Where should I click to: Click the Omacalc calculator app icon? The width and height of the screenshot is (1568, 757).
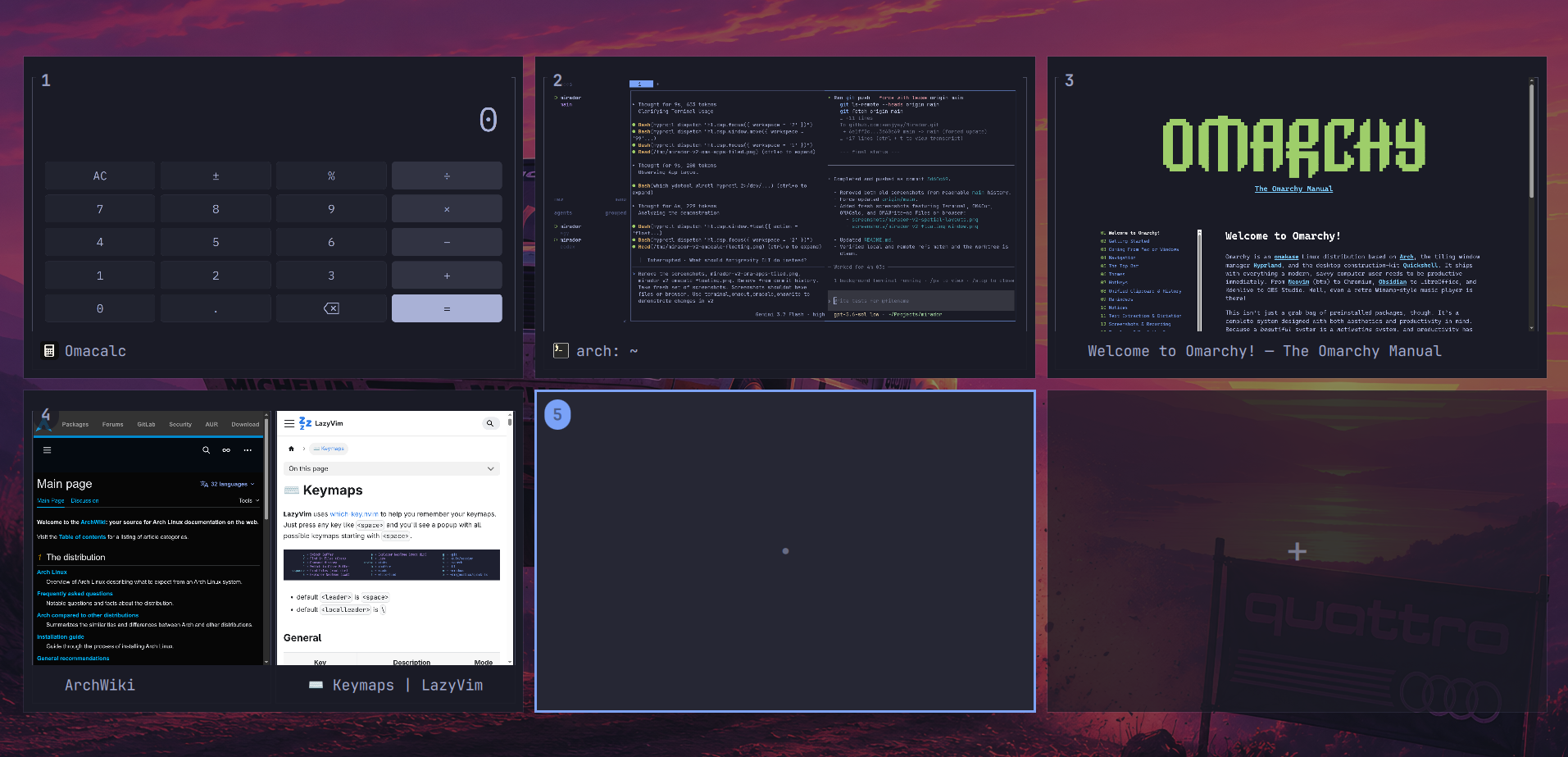[49, 351]
